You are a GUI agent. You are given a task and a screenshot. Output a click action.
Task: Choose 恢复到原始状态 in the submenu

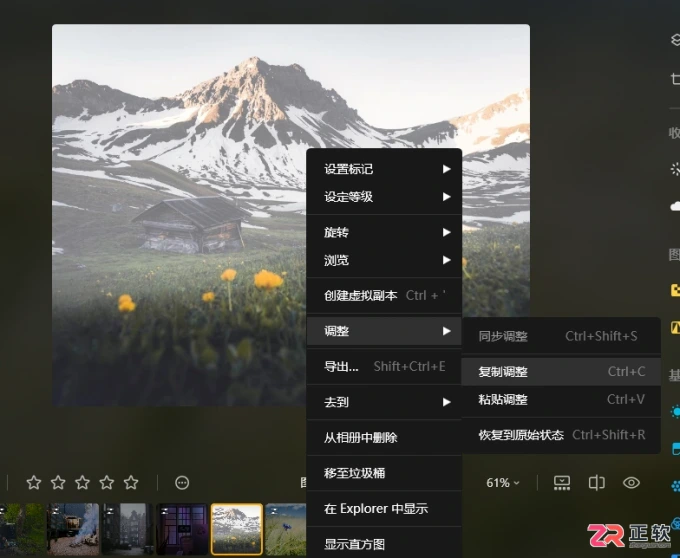point(561,435)
